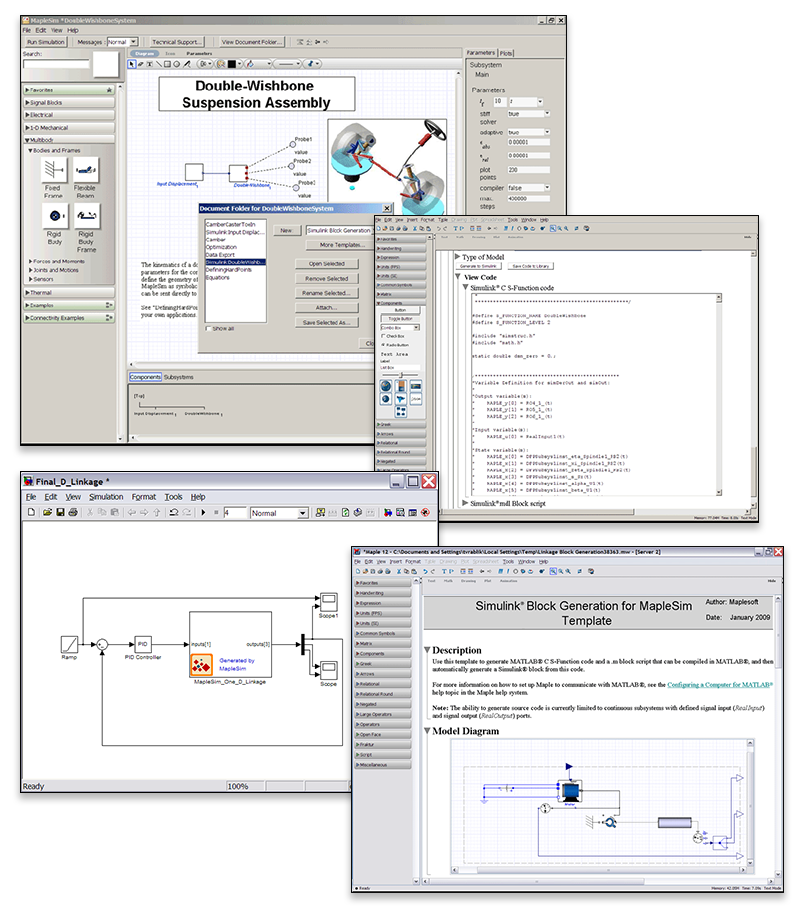
Task: Pick the Rigid Body Frame component icon
Action: pos(86,216)
